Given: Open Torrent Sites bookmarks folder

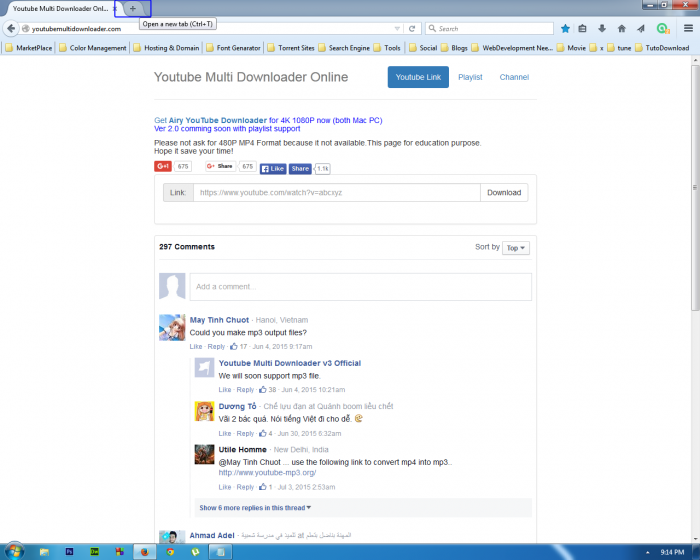Looking at the screenshot, I should pyautogui.click(x=291, y=48).
